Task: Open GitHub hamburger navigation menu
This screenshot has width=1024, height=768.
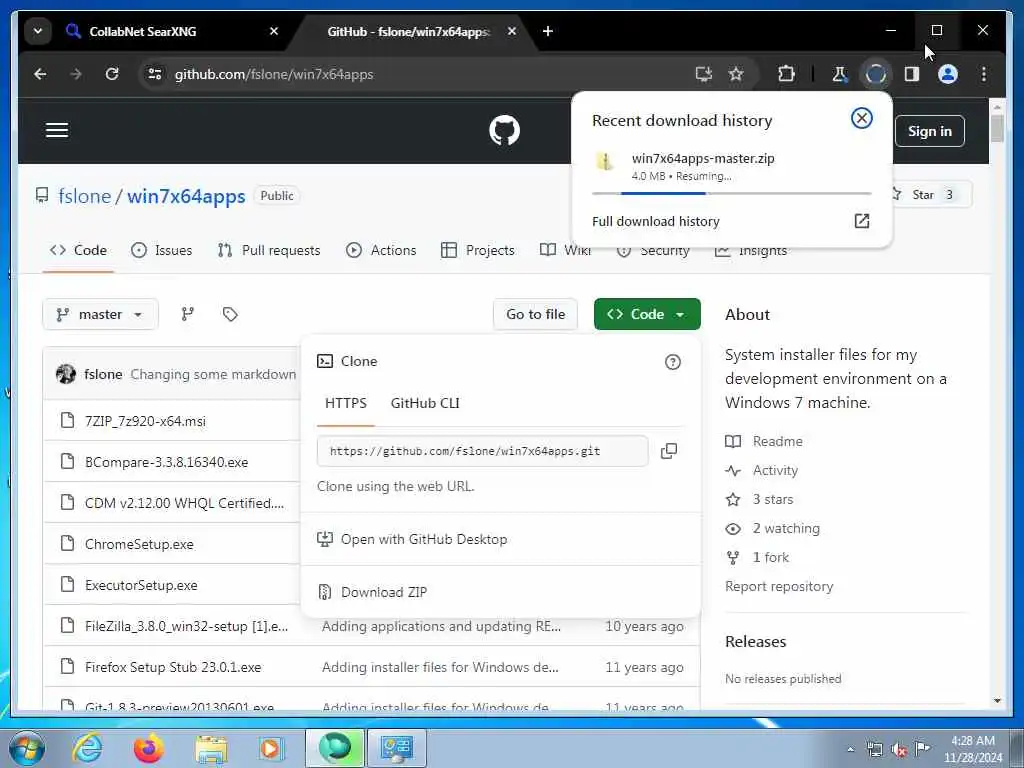Action: 57,130
